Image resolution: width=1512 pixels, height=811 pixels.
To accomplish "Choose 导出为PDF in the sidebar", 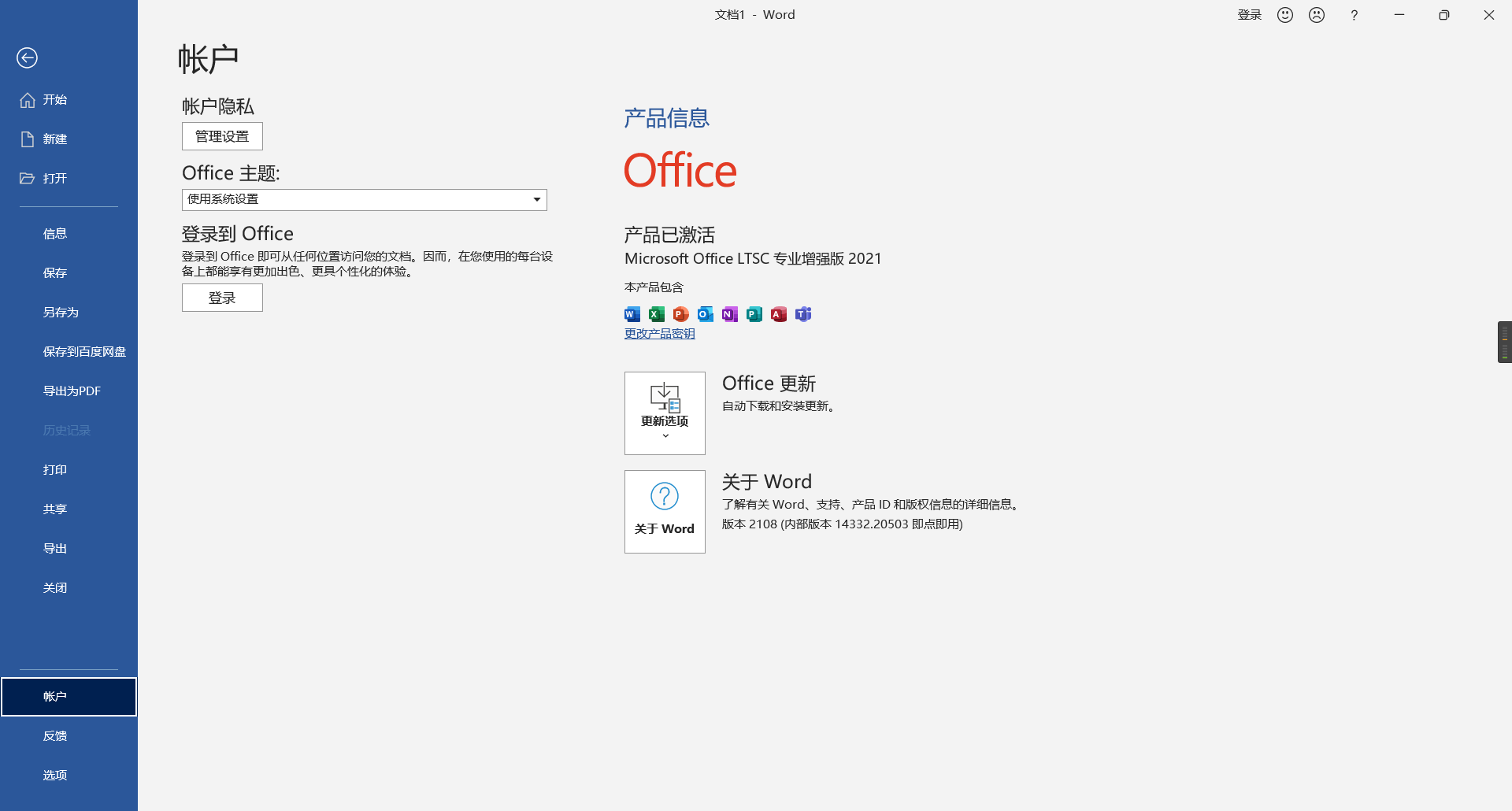I will [x=72, y=391].
